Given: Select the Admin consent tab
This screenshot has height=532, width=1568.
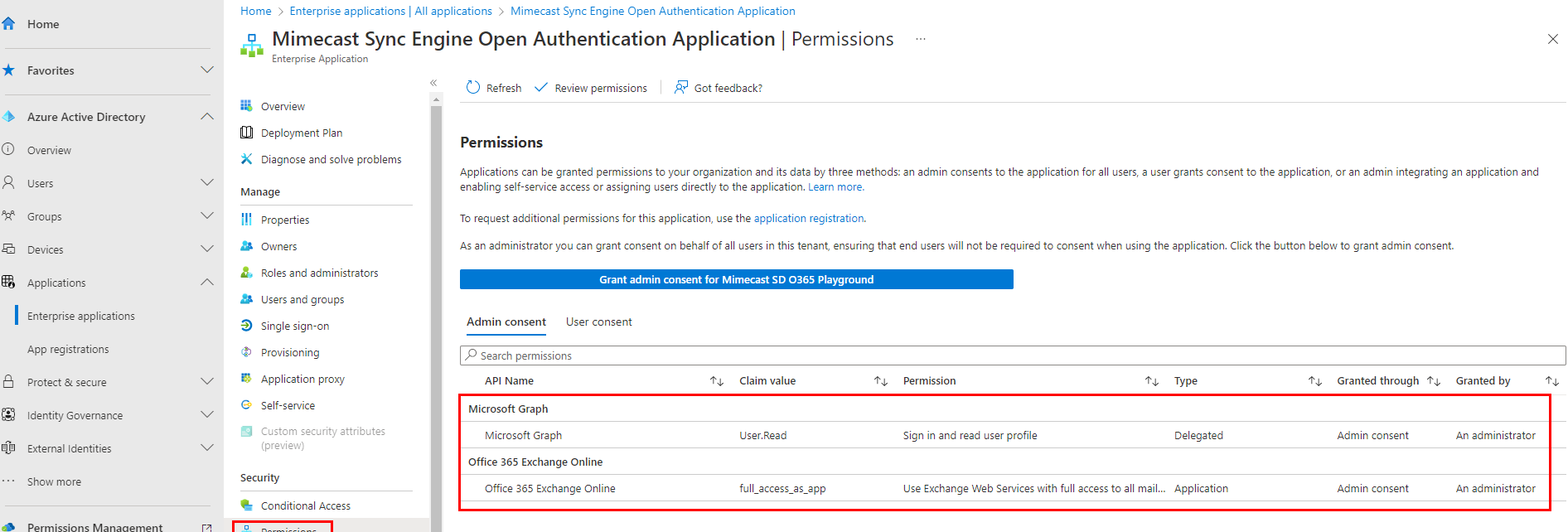Looking at the screenshot, I should [x=506, y=322].
